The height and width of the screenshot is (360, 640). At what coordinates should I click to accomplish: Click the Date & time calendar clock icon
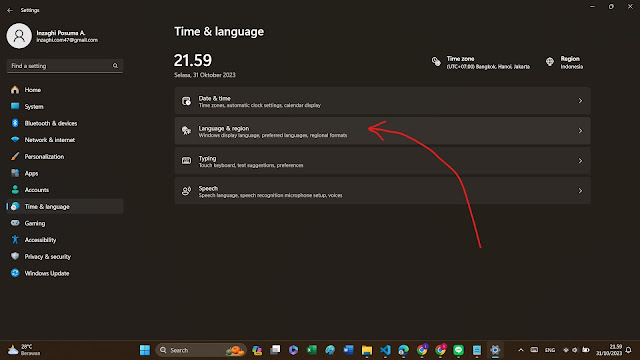click(x=187, y=101)
